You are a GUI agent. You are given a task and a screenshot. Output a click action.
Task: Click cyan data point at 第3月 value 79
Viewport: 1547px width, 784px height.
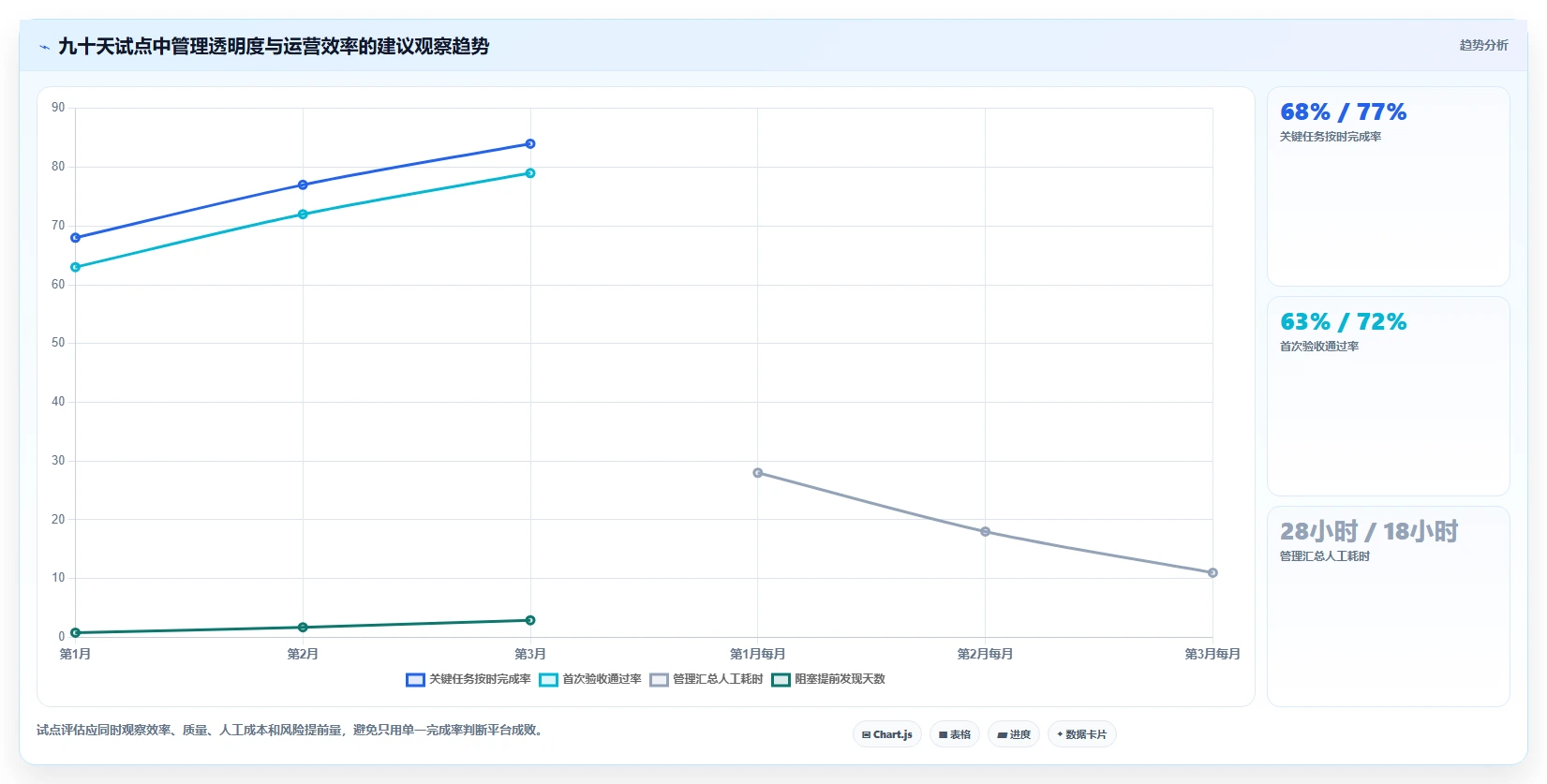[530, 173]
